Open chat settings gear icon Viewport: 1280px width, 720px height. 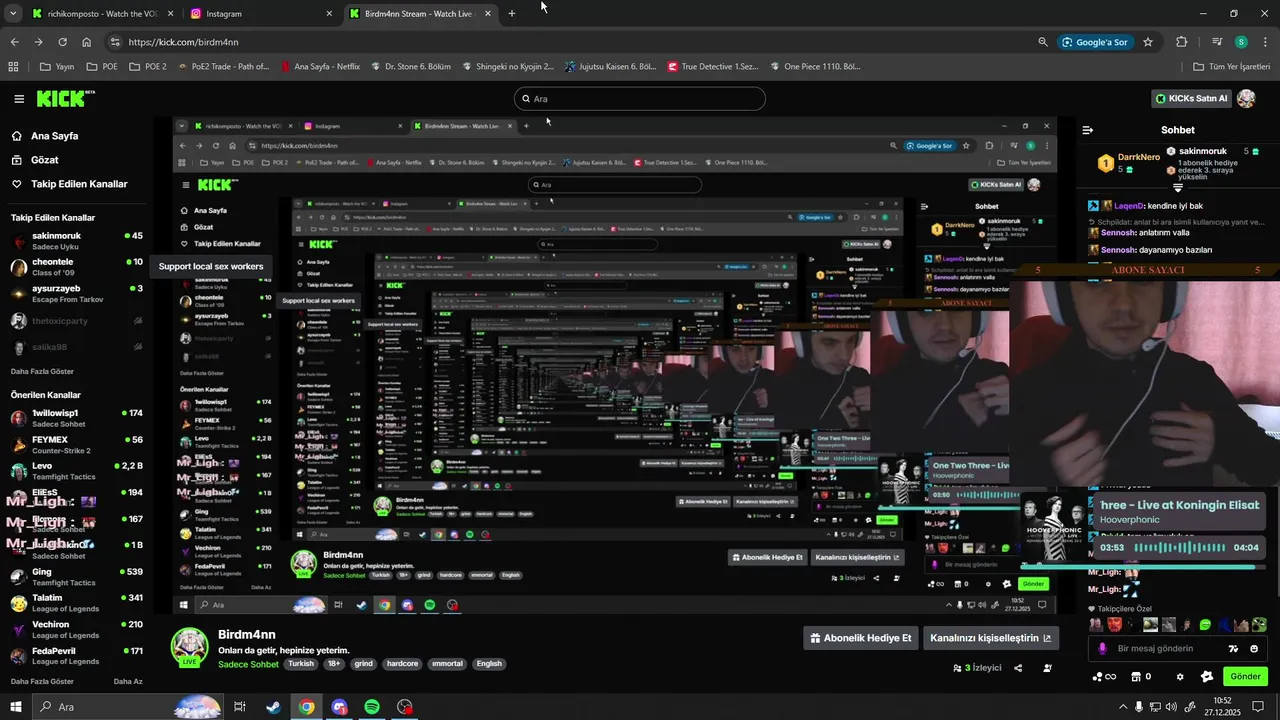[1180, 677]
